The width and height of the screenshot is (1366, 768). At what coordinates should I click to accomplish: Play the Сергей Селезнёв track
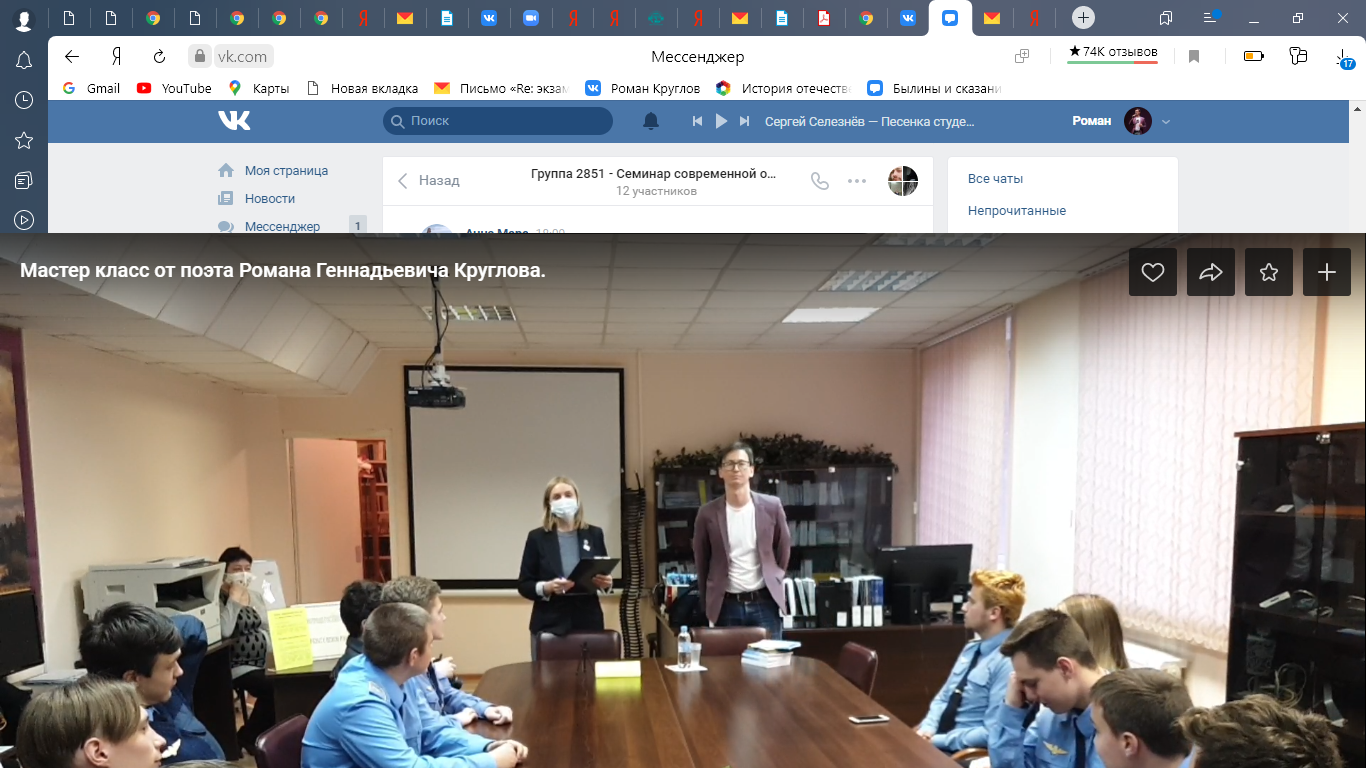tap(721, 121)
